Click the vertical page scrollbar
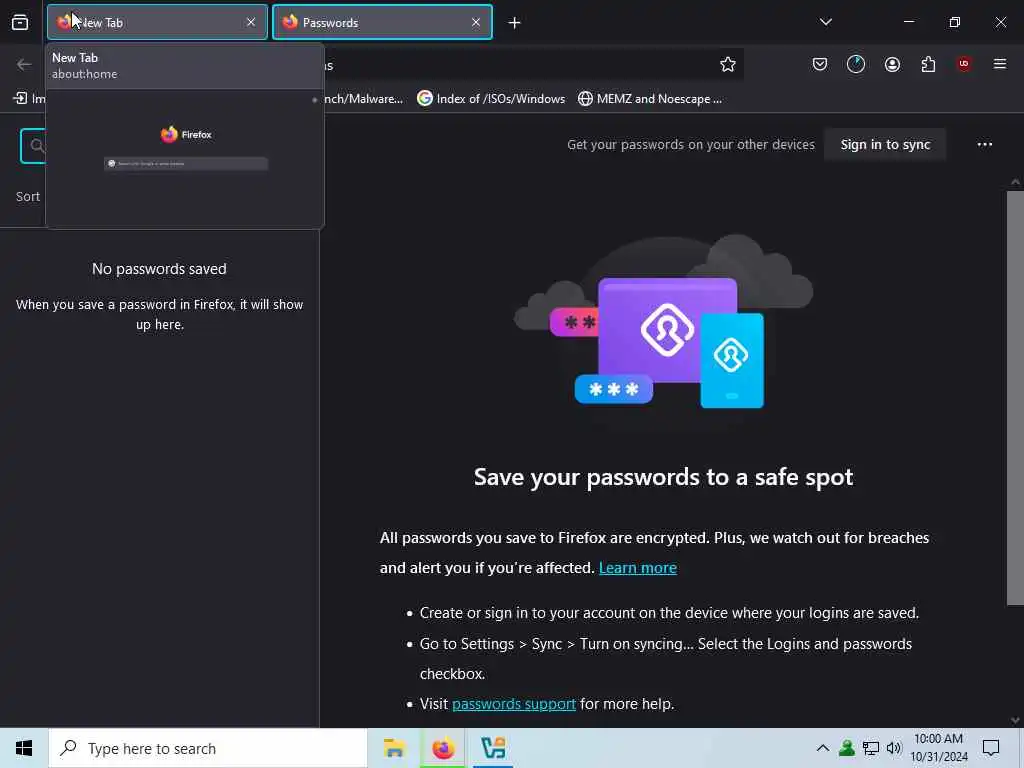 (1015, 398)
